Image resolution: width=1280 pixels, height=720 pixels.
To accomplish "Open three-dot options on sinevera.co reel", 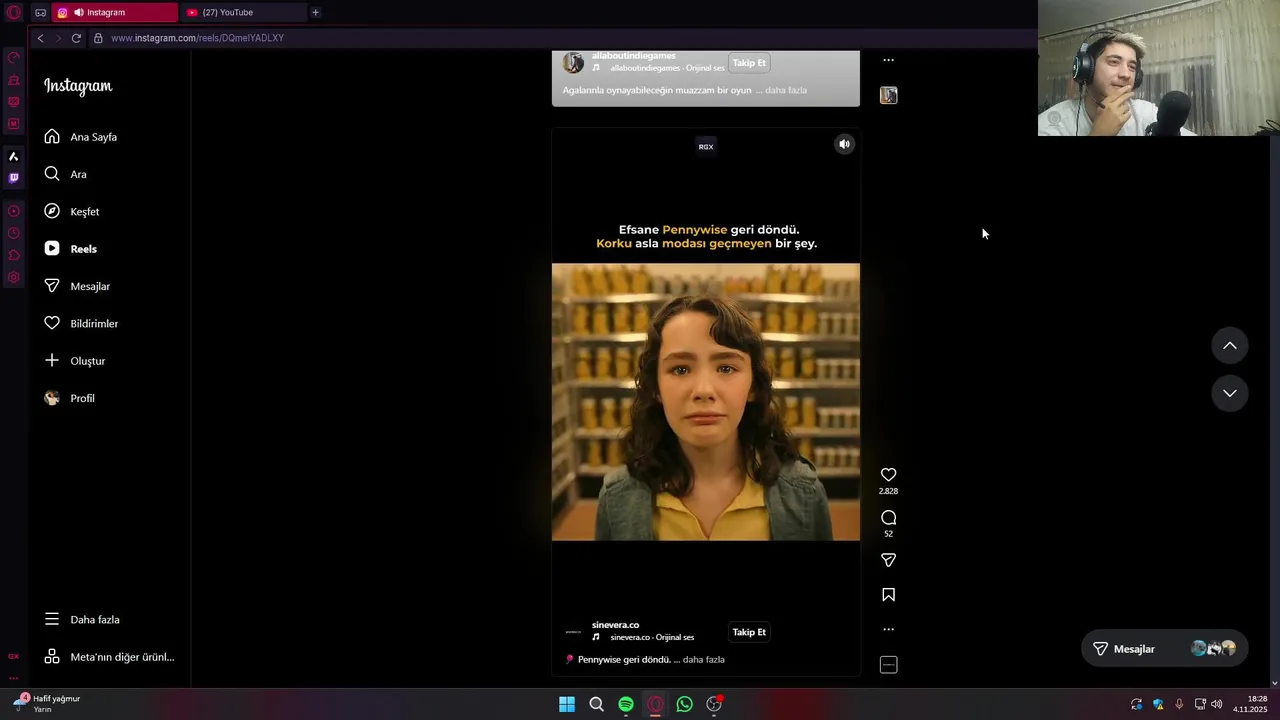I will click(x=888, y=630).
